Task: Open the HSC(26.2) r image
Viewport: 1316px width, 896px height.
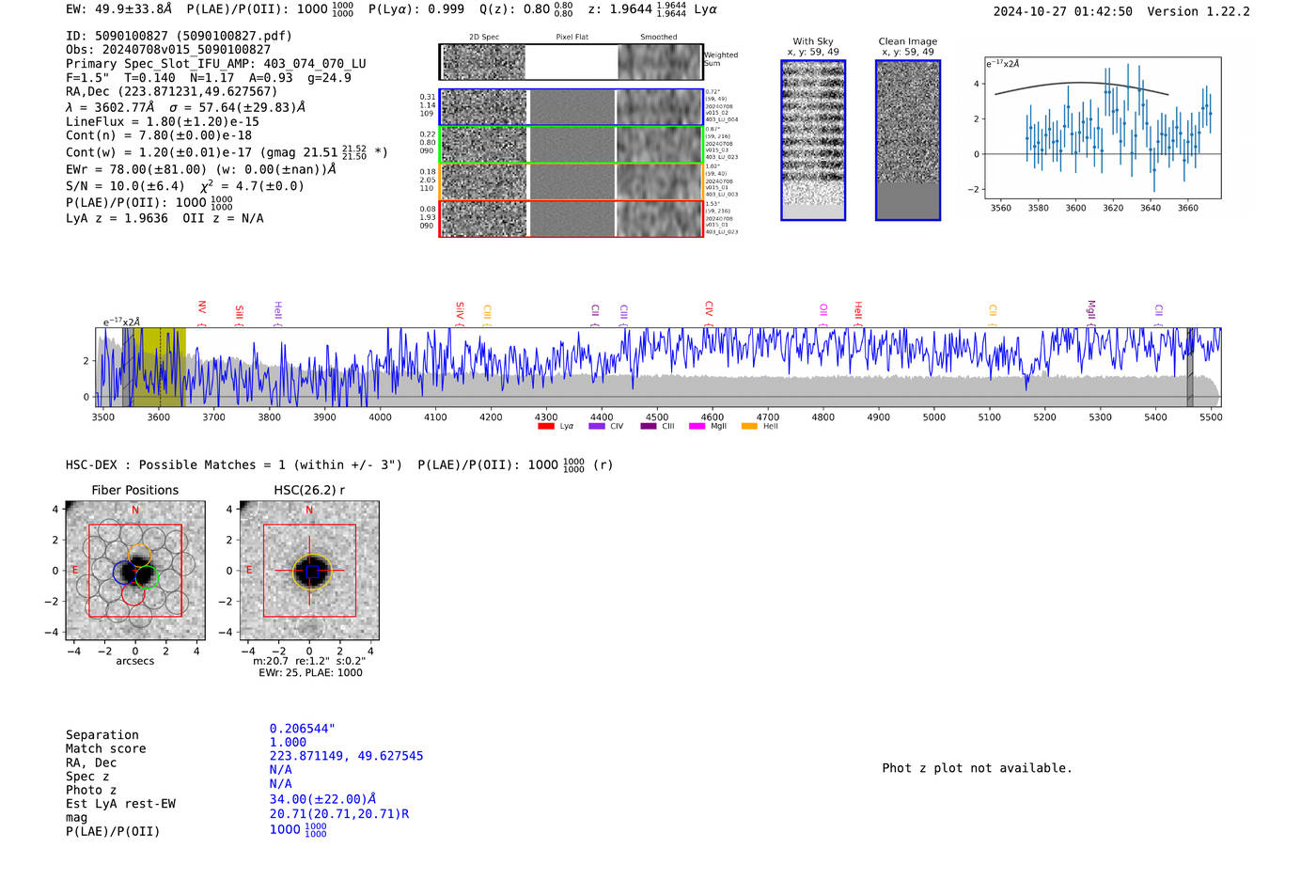Action: point(309,571)
